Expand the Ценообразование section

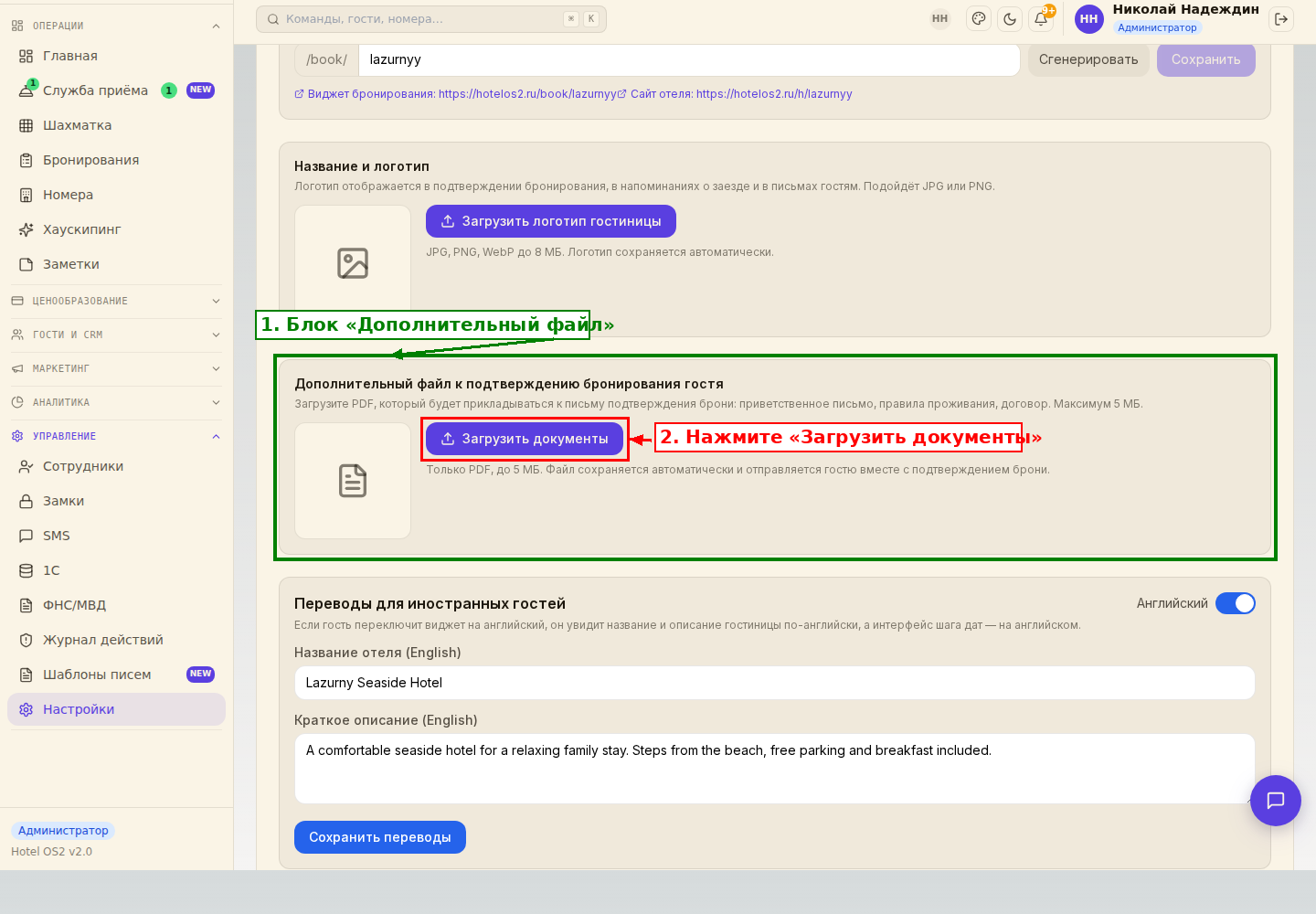[117, 301]
